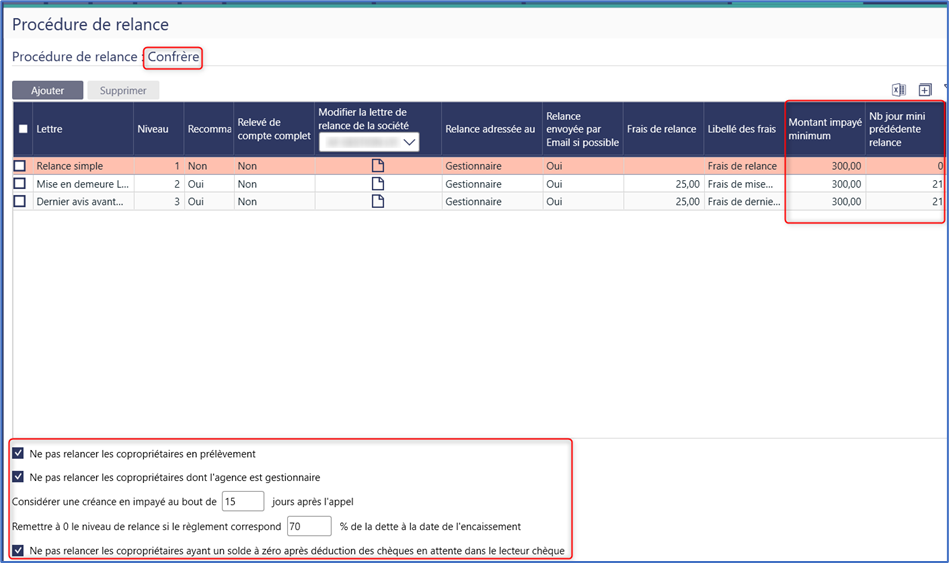Select the 'Mise en demeure L...' cell
Image resolution: width=949 pixels, height=563 pixels.
click(x=83, y=184)
